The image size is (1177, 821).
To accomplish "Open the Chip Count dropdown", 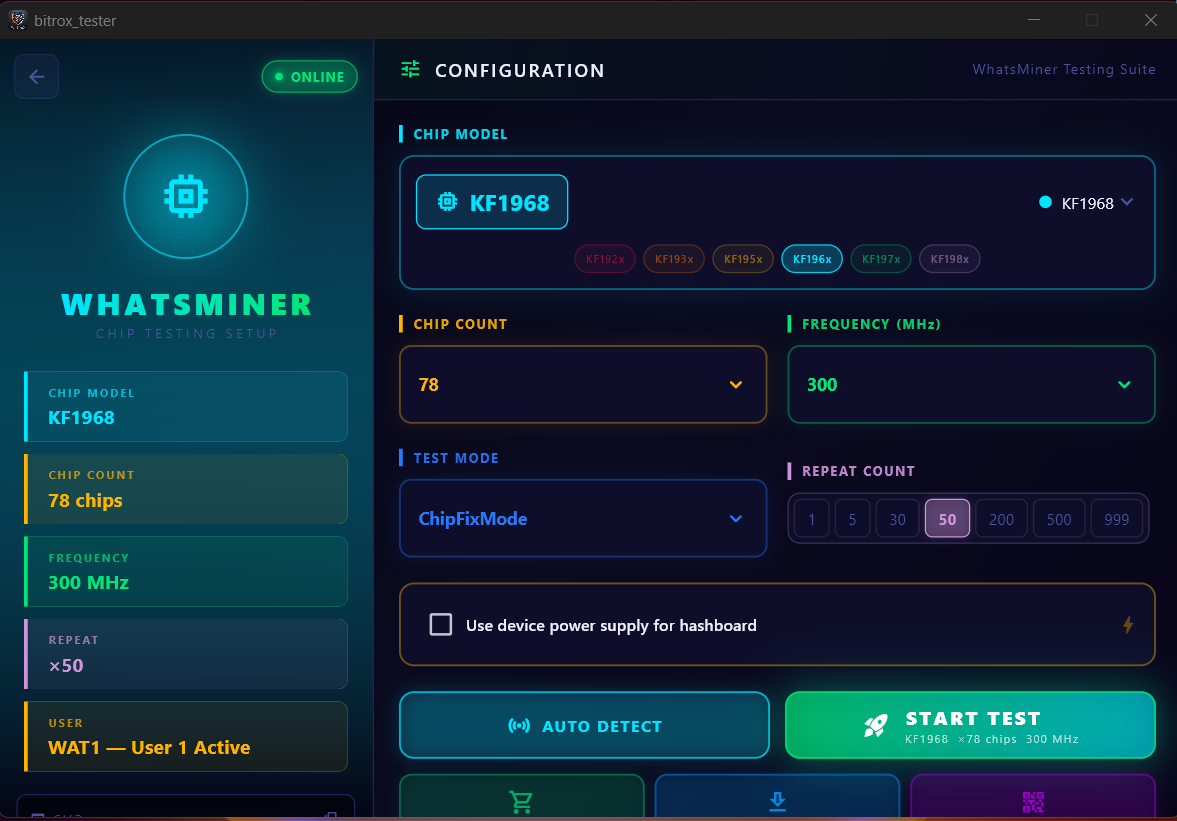I will click(x=583, y=384).
